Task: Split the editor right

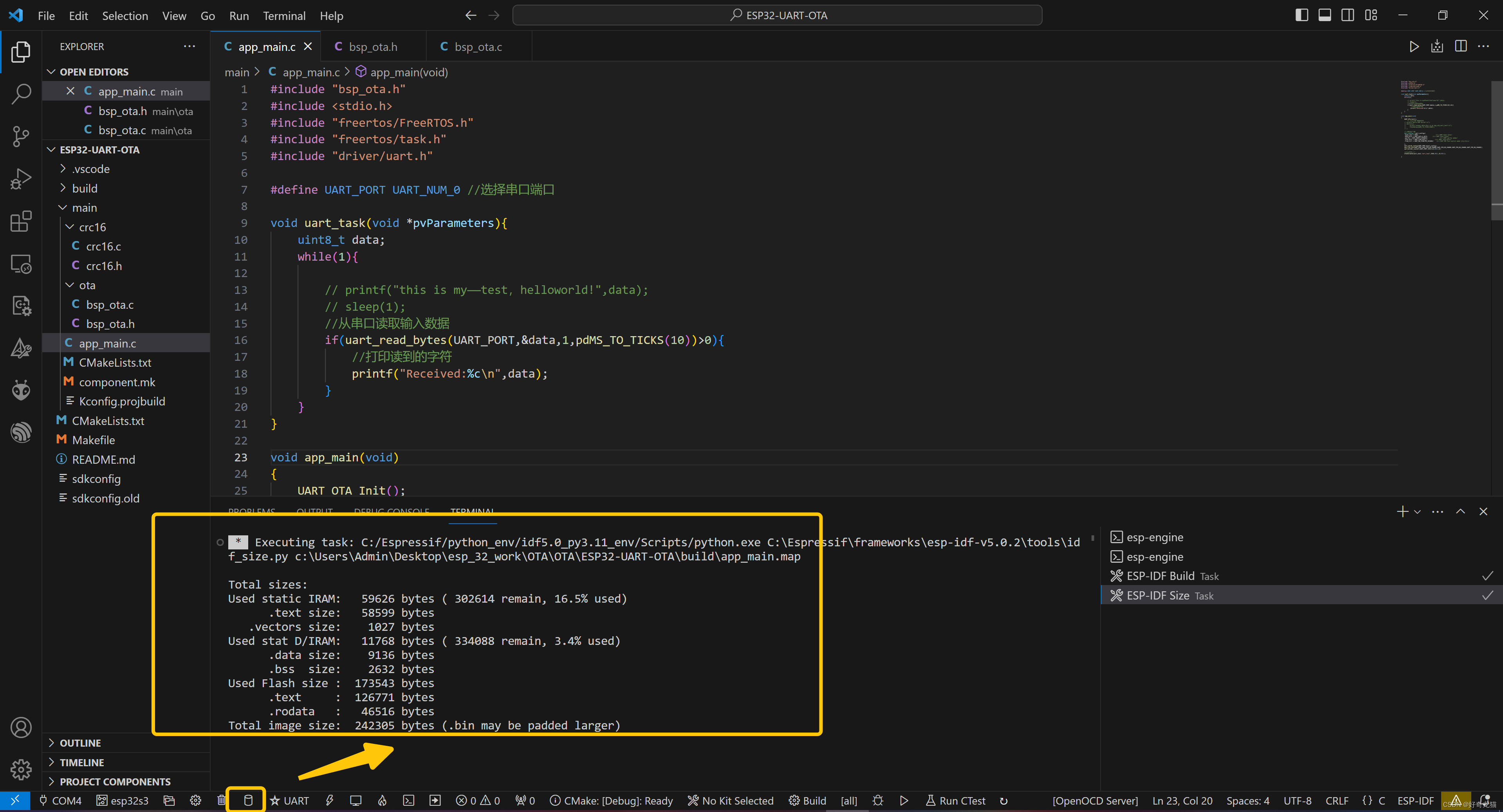Action: pyautogui.click(x=1460, y=47)
